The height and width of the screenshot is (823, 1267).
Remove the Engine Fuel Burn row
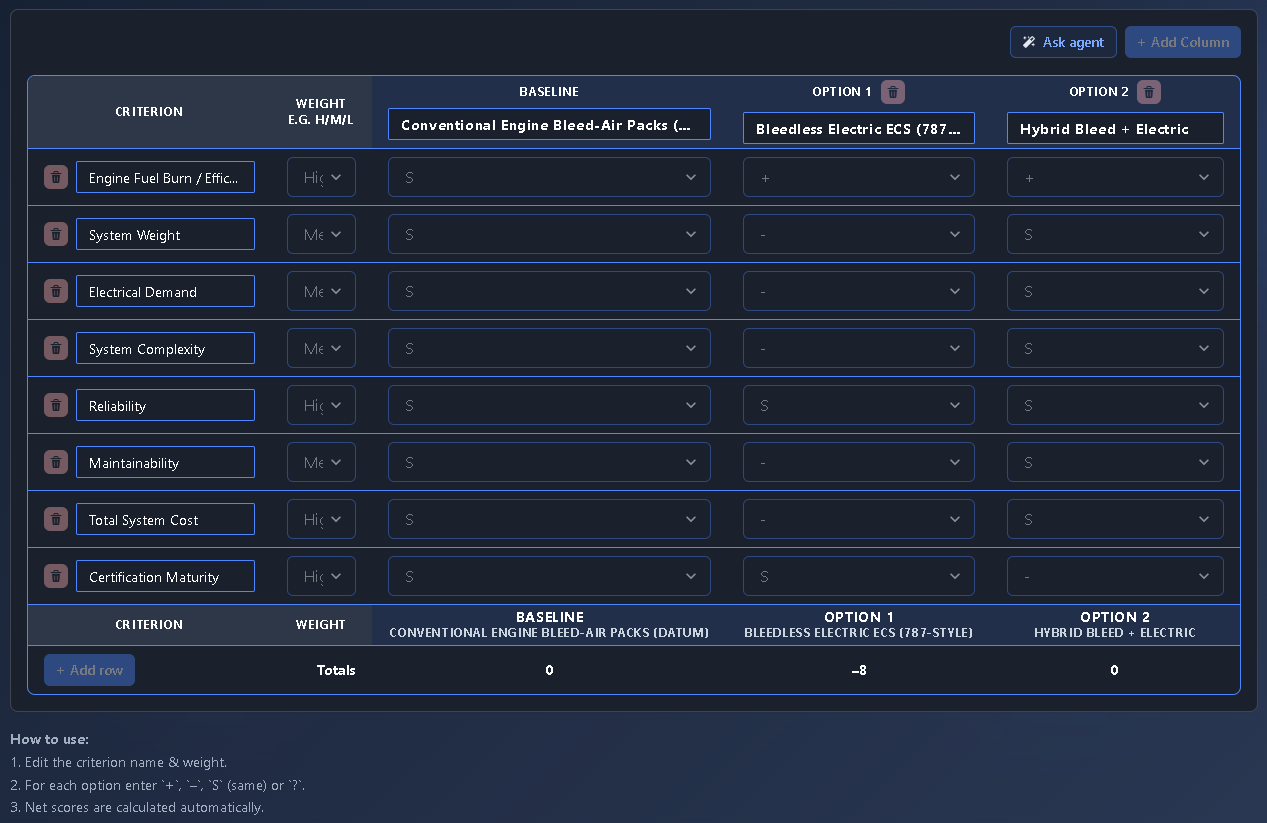[56, 177]
